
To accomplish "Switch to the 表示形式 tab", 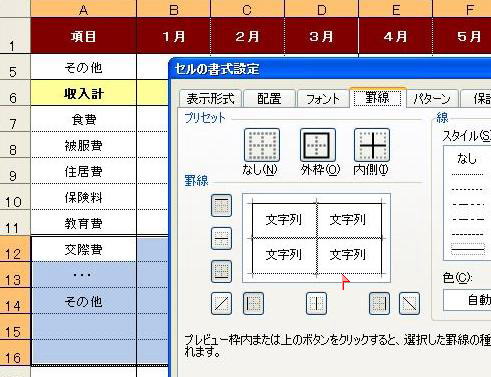I will coord(210,99).
